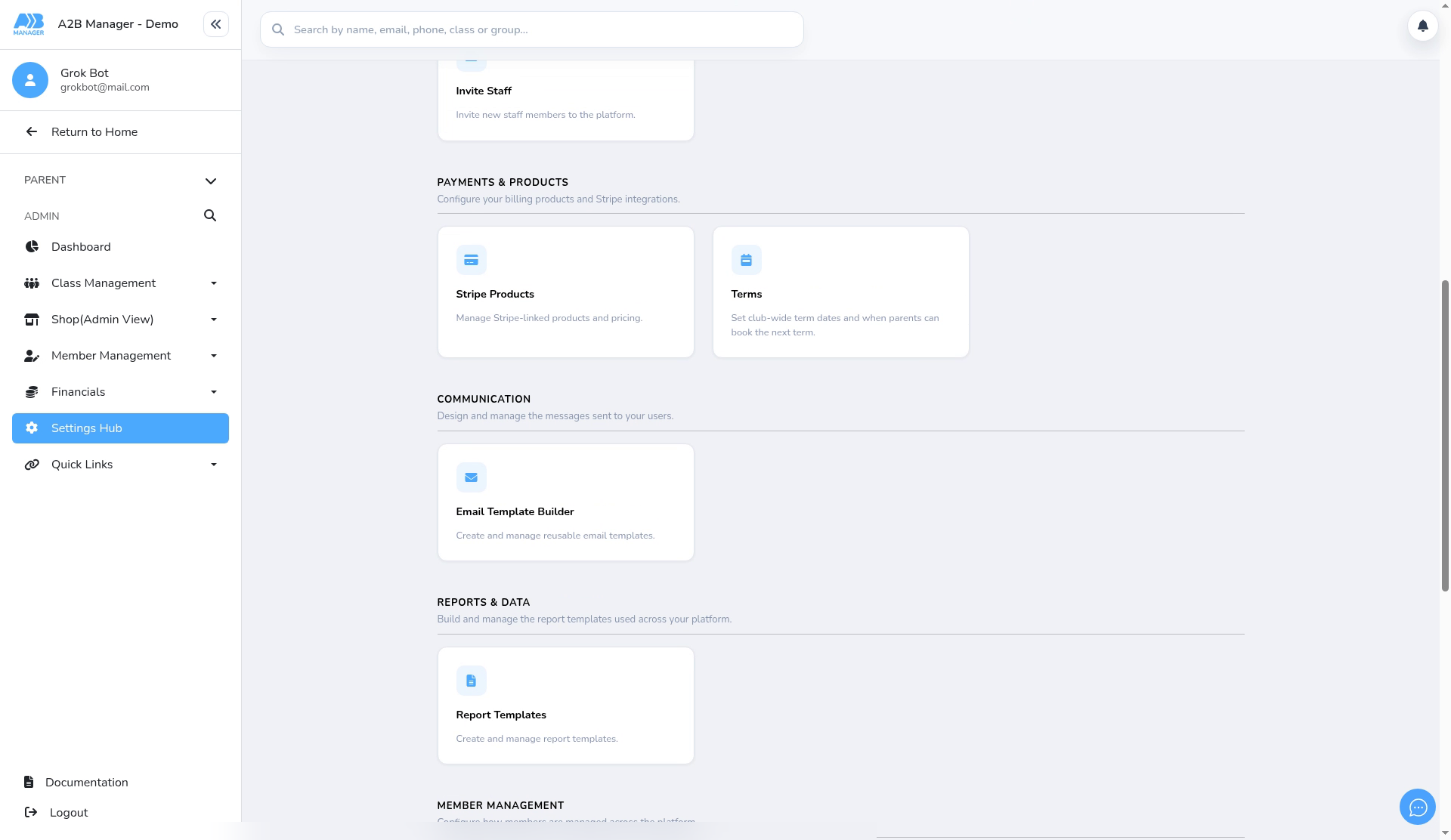Click "Manage Stripe-linked products and pricing." text
This screenshot has height=840, width=1451.
pyautogui.click(x=549, y=318)
